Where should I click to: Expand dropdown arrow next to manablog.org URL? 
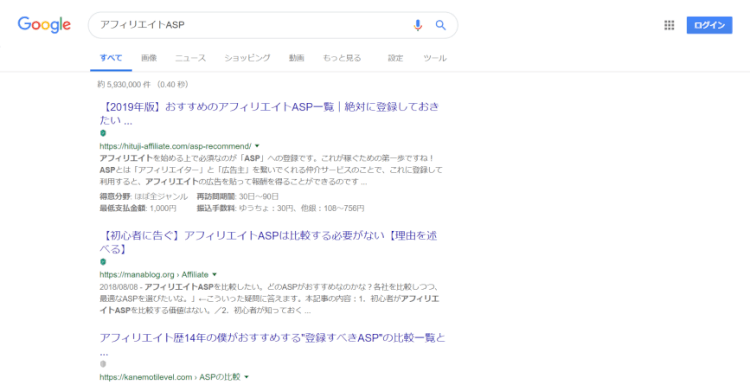[214, 275]
